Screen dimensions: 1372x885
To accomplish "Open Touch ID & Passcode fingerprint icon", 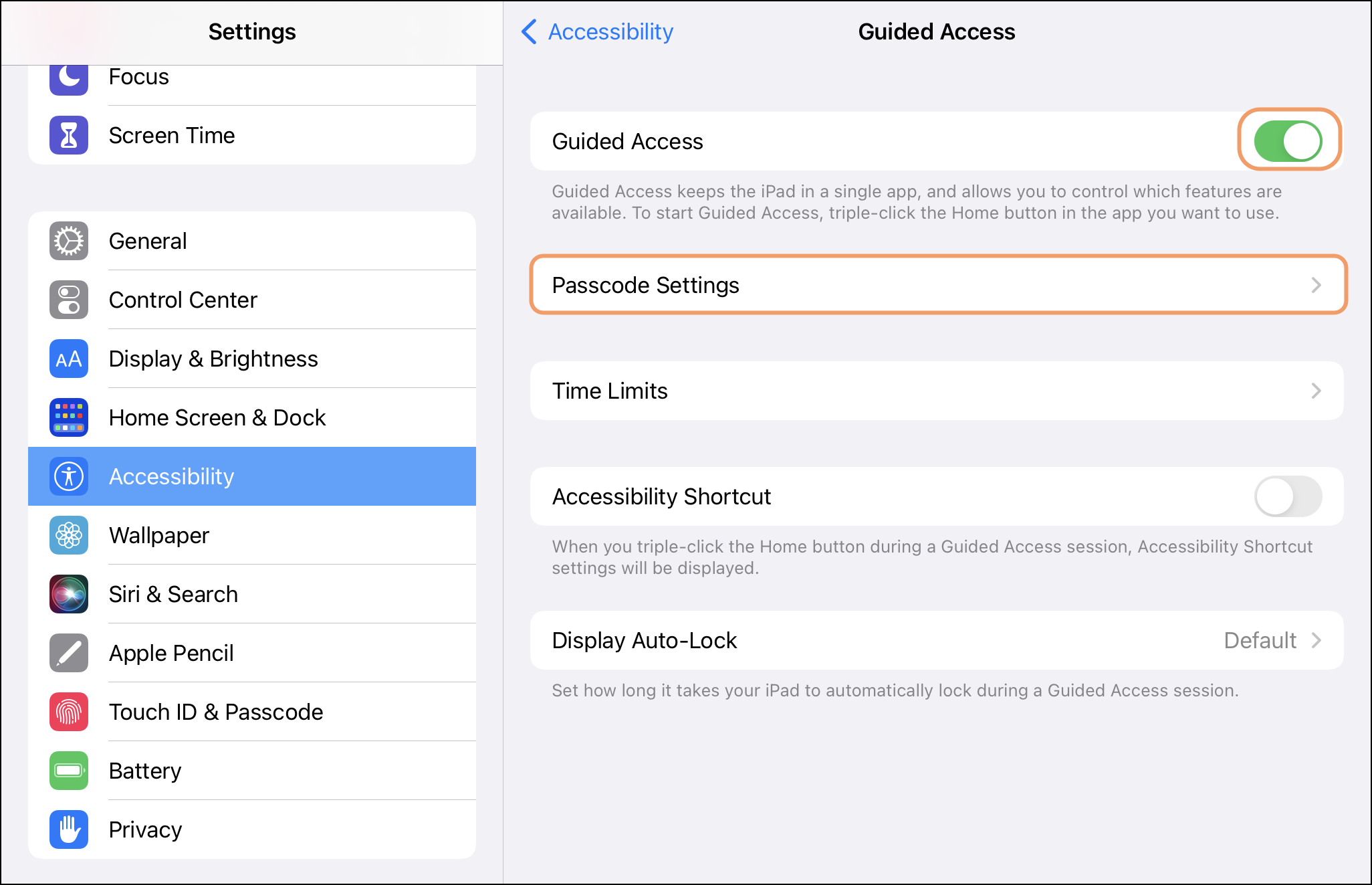I will pos(69,712).
